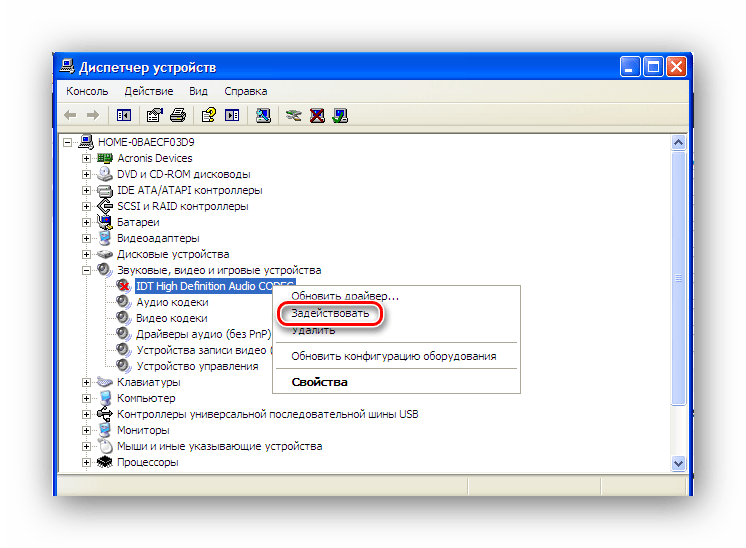Expand the Батареи node
Image resolution: width=746 pixels, height=548 pixels.
click(x=86, y=222)
